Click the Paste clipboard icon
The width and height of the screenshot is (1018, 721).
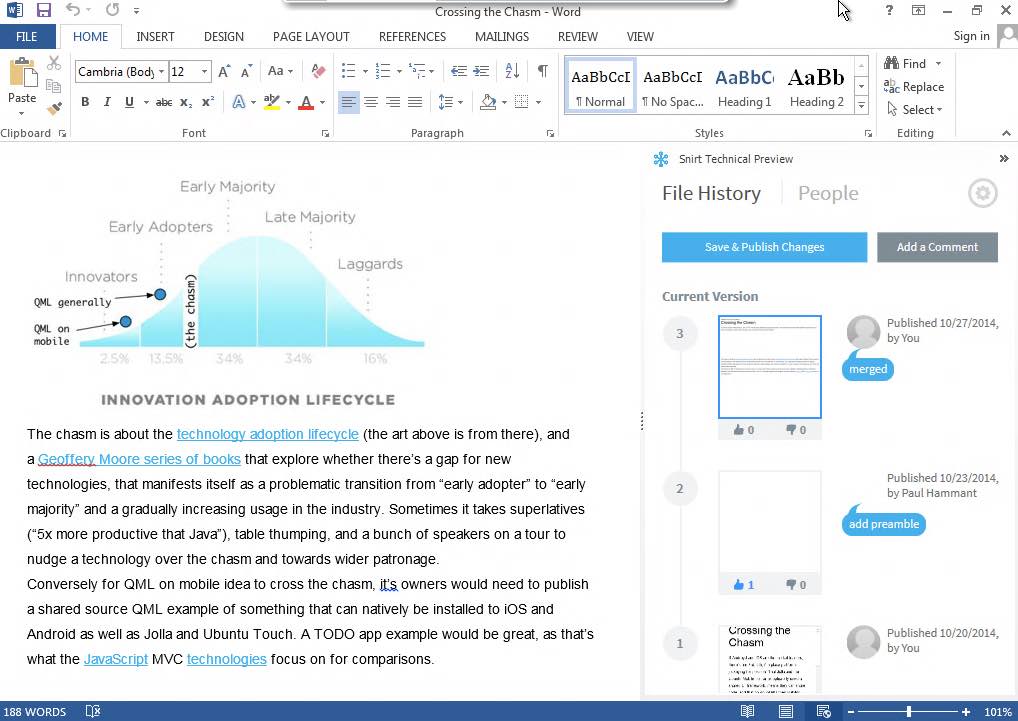[22, 73]
